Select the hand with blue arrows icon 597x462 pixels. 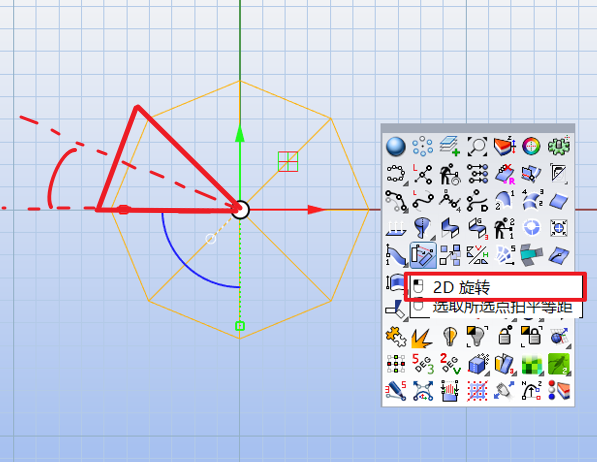pos(504,391)
